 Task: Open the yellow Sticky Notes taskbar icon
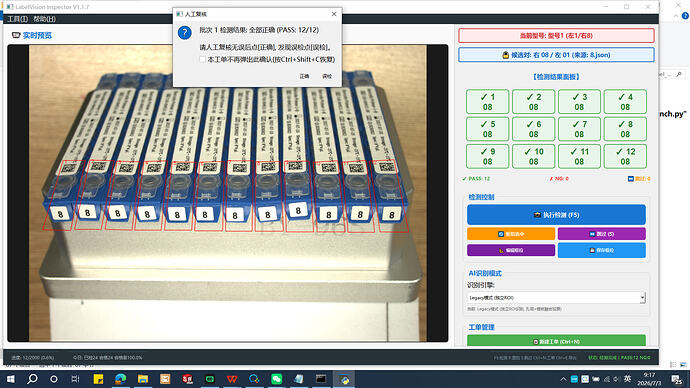point(98,379)
